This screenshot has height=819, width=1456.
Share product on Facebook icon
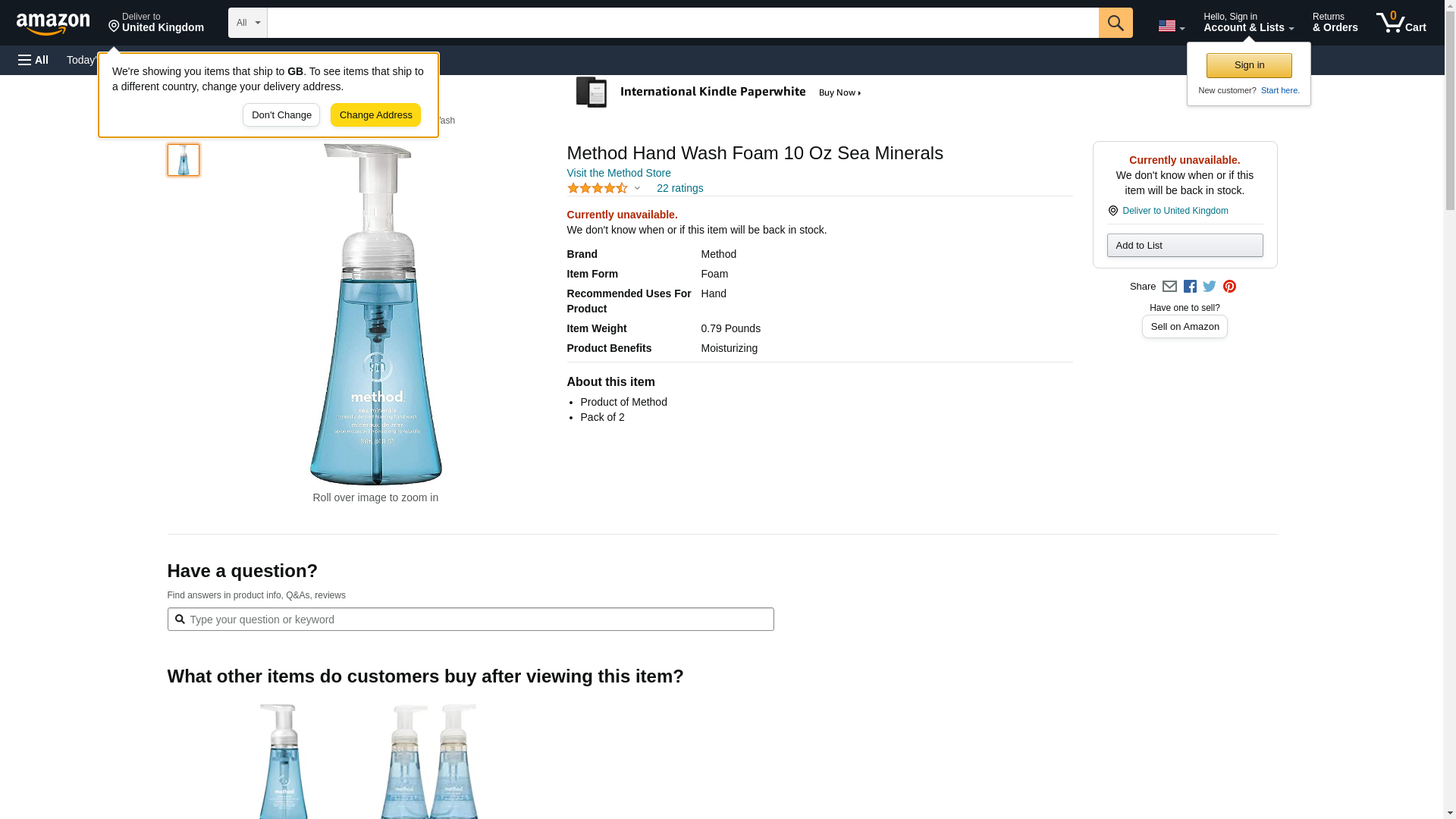point(1190,287)
